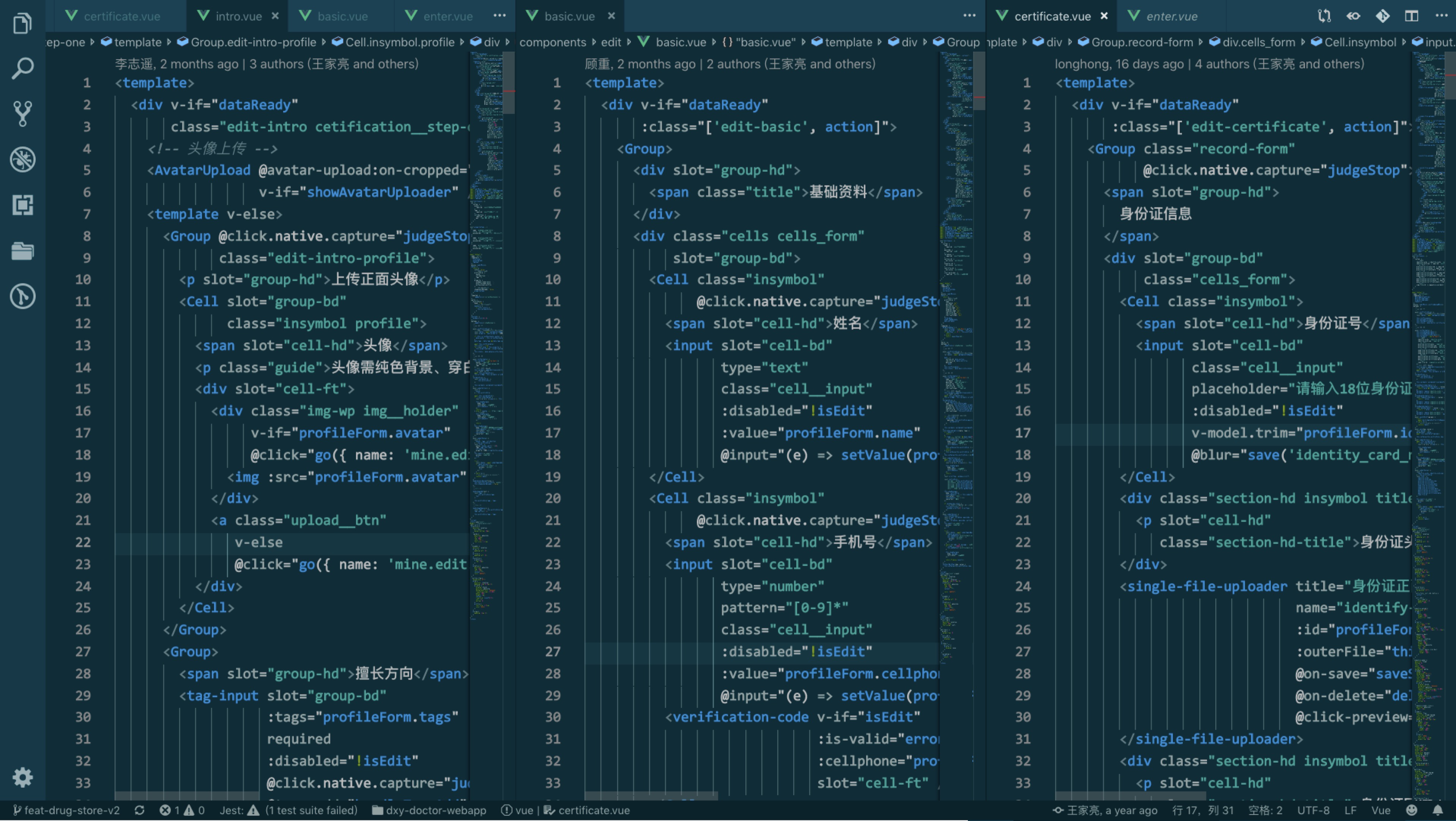
Task: Toggle the smiley feedback icon
Action: [x=1411, y=810]
